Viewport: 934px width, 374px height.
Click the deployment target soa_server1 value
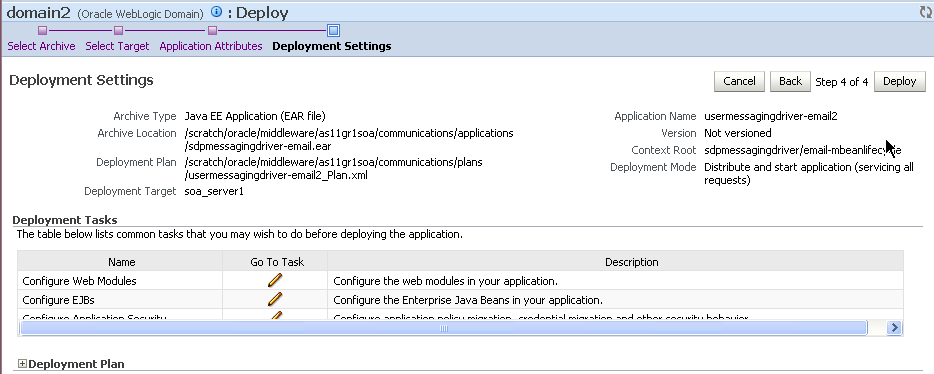click(x=214, y=191)
